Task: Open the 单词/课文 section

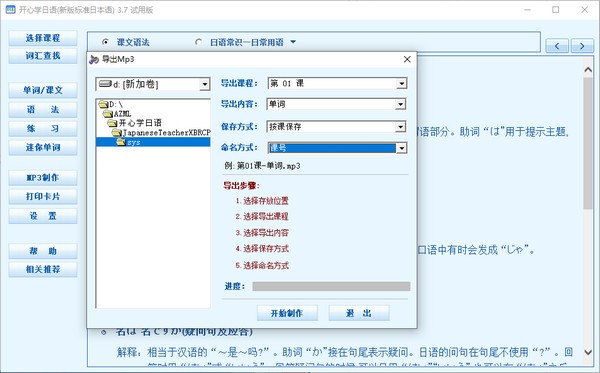Action: [x=43, y=90]
